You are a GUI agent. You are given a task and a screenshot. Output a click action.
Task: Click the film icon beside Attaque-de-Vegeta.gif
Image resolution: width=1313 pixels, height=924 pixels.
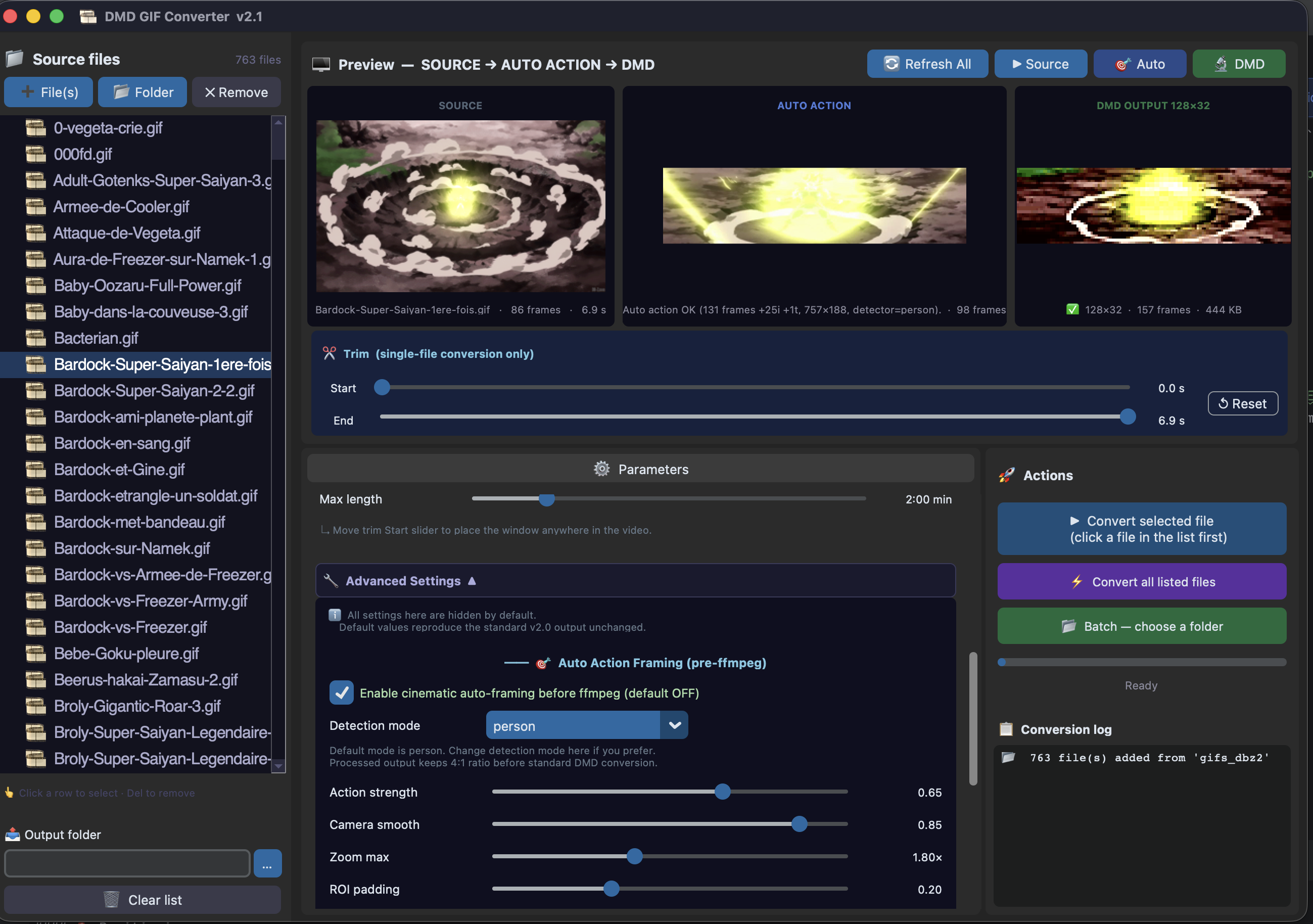tap(35, 234)
